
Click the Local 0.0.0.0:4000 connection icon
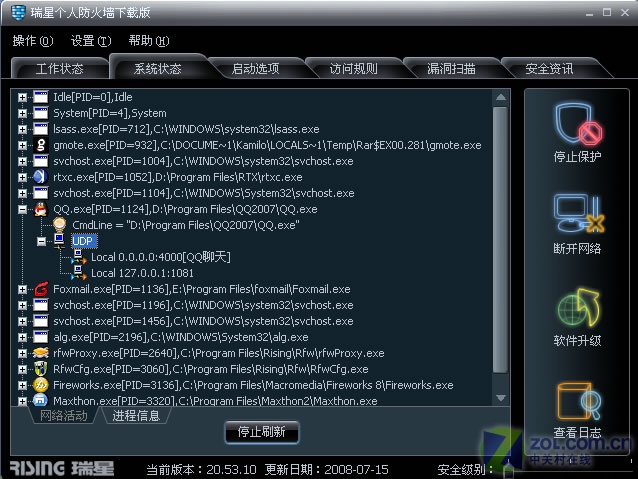point(78,257)
